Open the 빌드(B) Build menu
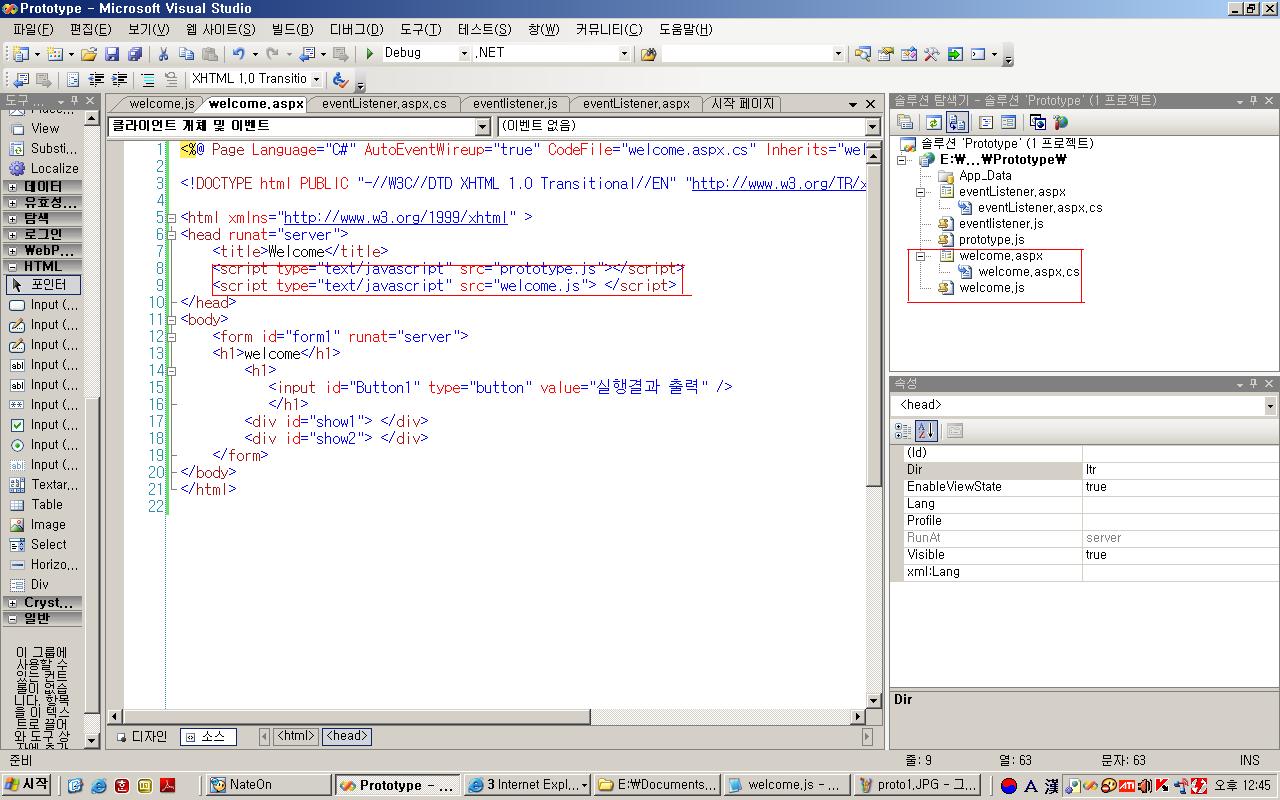The height and width of the screenshot is (800, 1280). (x=292, y=30)
